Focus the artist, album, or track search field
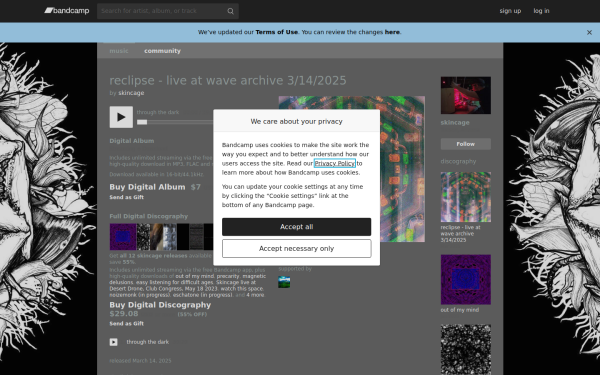The height and width of the screenshot is (375, 600). [168, 11]
